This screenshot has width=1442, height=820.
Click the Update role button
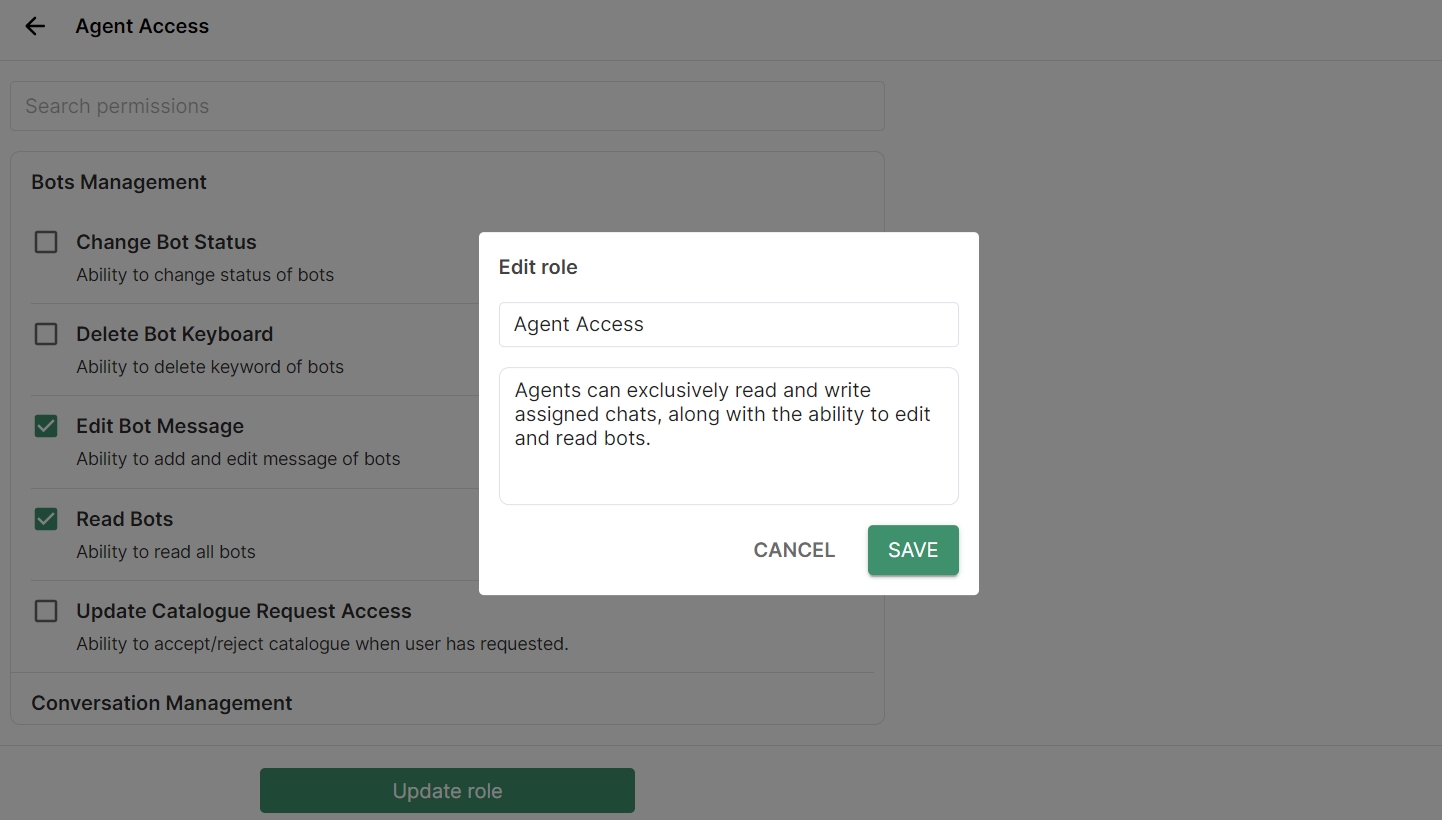(447, 791)
